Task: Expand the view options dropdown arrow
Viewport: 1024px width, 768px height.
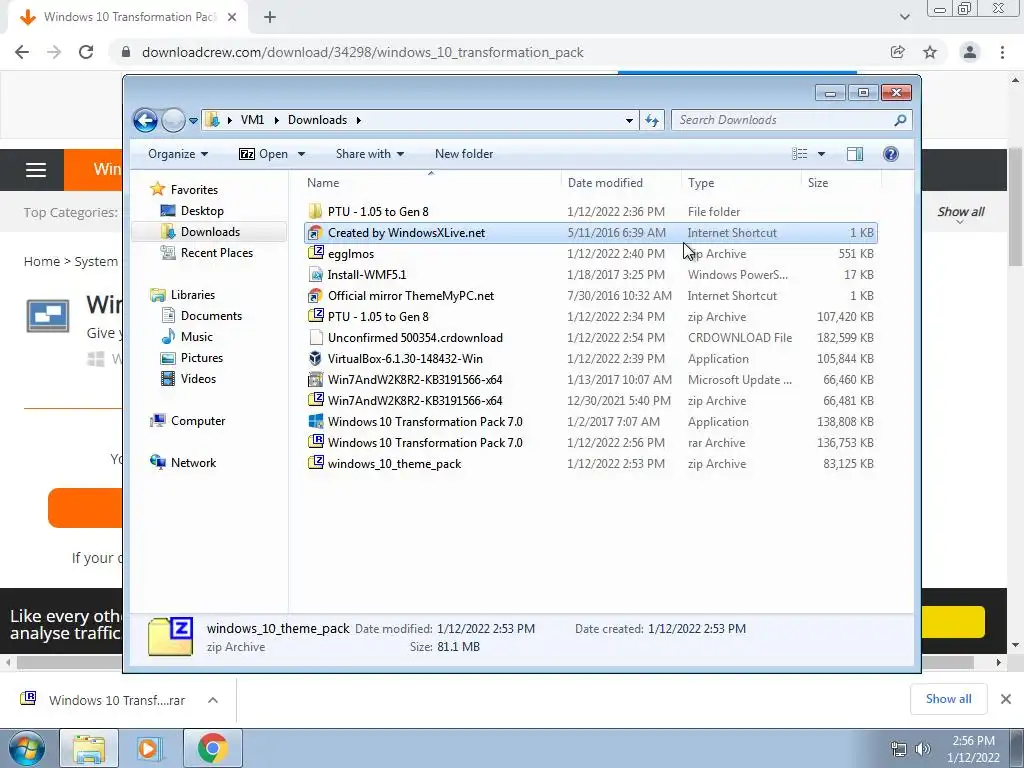Action: coord(822,154)
